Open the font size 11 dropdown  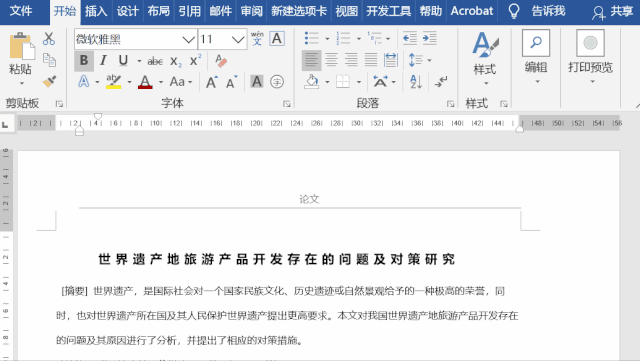coord(238,40)
